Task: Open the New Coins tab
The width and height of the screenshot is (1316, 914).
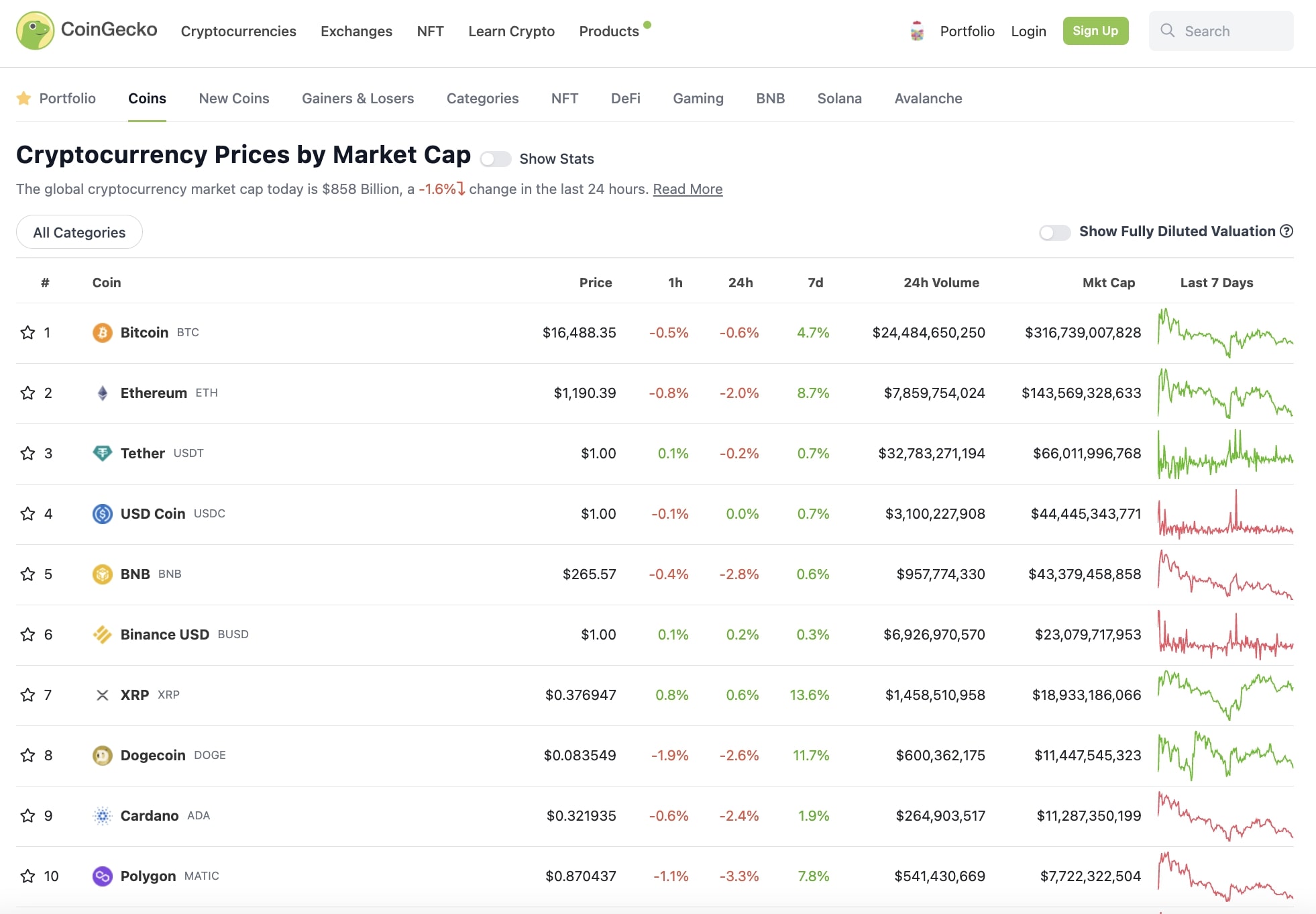Action: 233,98
